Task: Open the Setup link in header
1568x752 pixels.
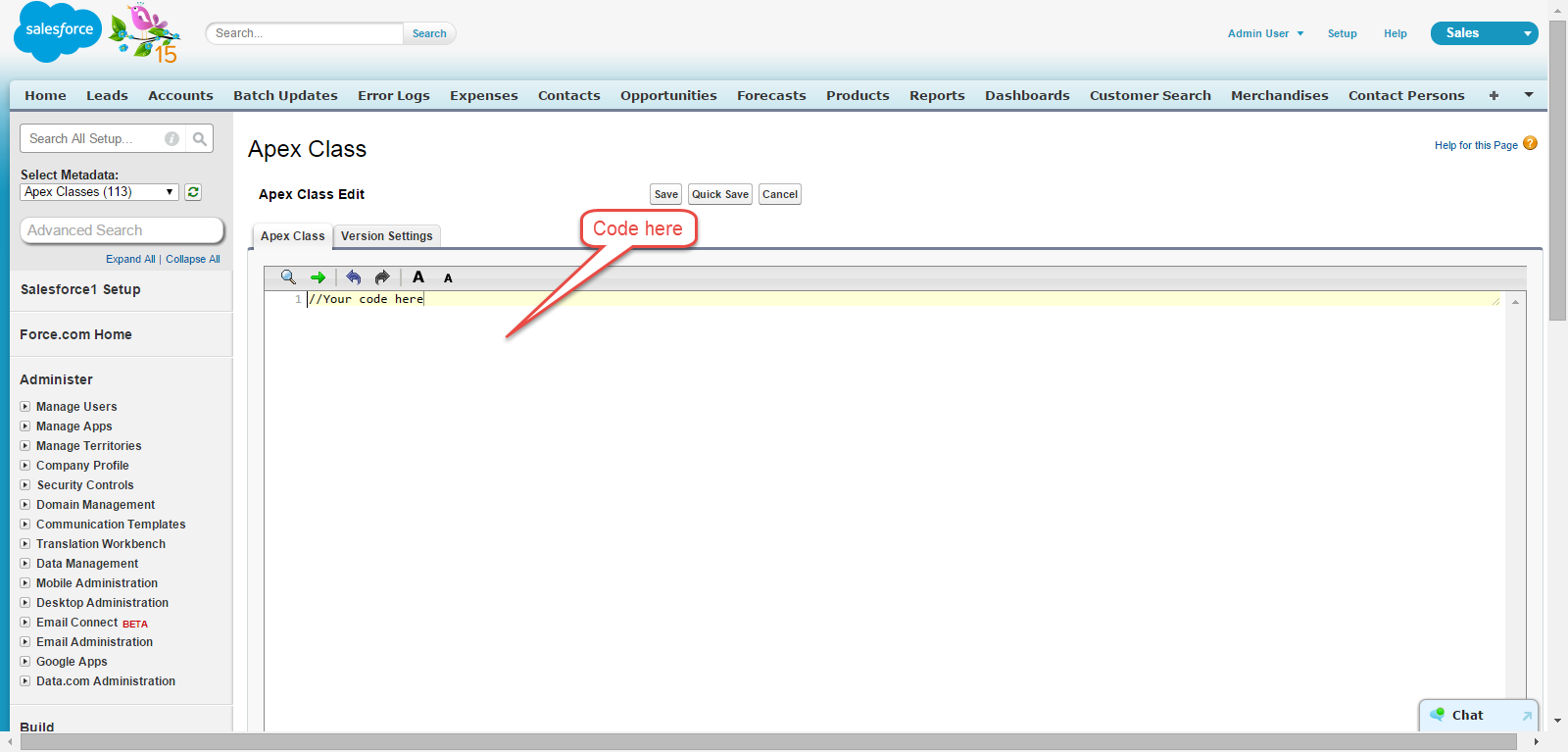Action: point(1343,33)
